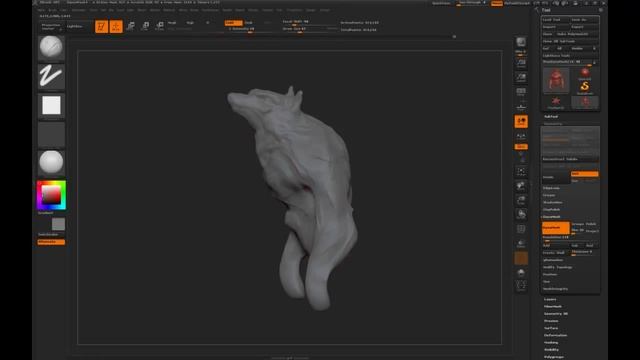The width and height of the screenshot is (640, 360).
Task: Click the Frame icon in right shelf
Action: pyautogui.click(x=521, y=171)
